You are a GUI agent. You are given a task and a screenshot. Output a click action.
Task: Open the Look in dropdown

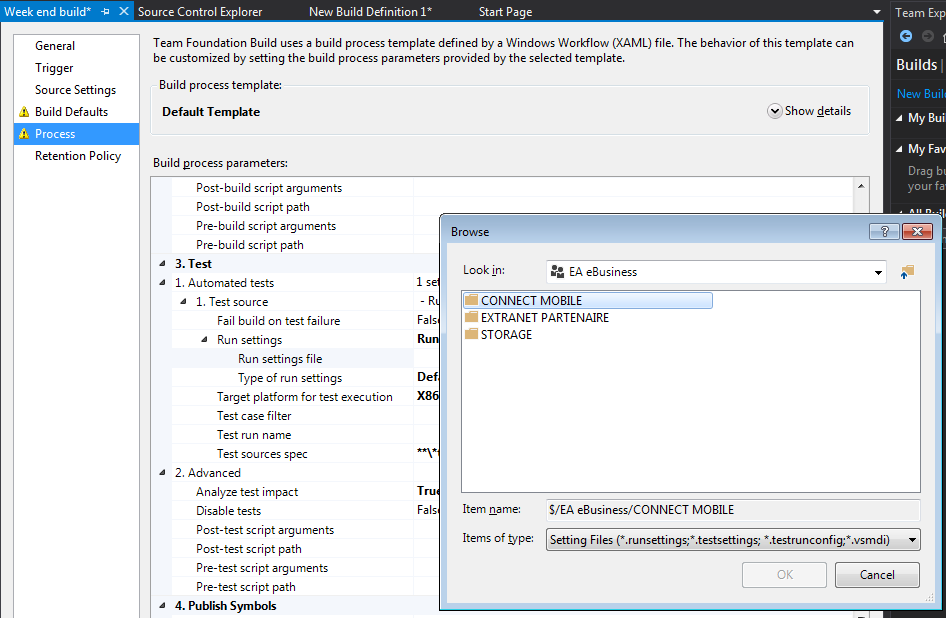click(878, 273)
